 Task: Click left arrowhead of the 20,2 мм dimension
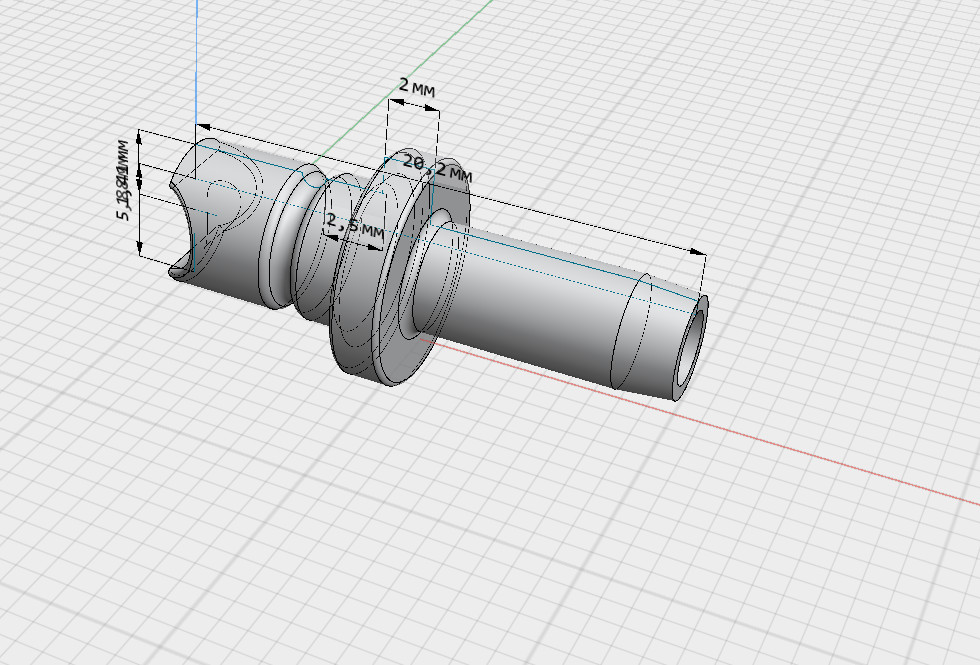pyautogui.click(x=203, y=127)
